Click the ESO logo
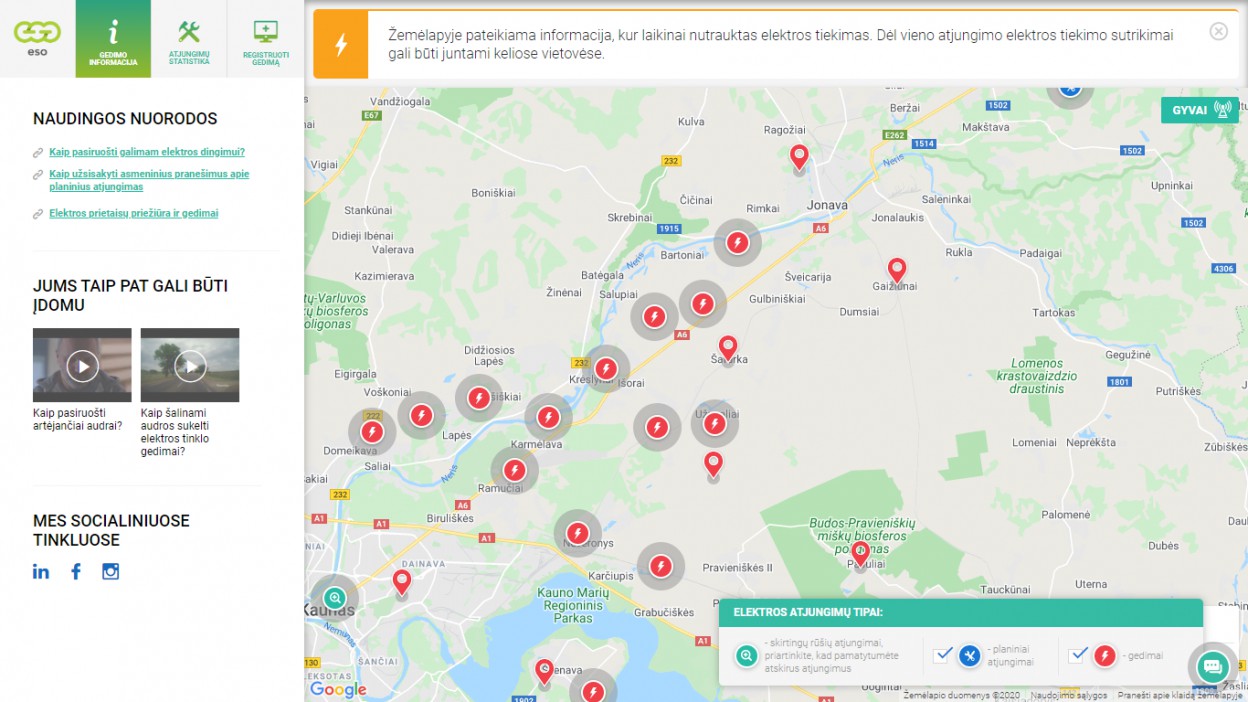 point(37,36)
